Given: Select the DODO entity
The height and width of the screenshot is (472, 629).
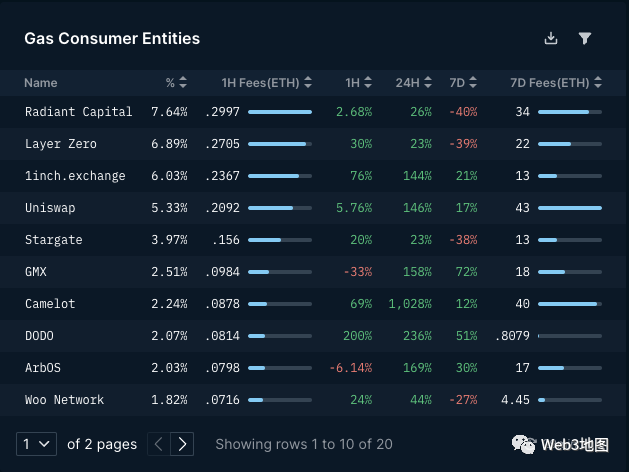Looking at the screenshot, I should (x=39, y=336).
